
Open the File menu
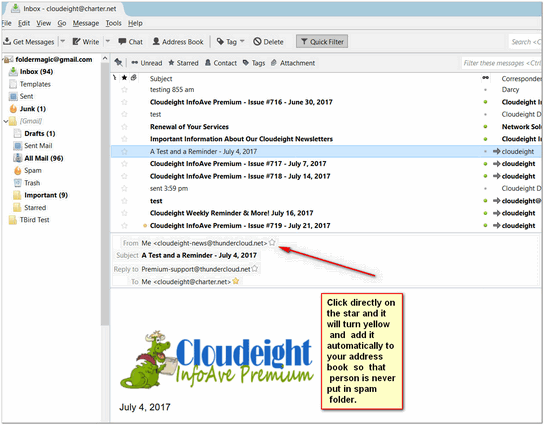click(6, 23)
